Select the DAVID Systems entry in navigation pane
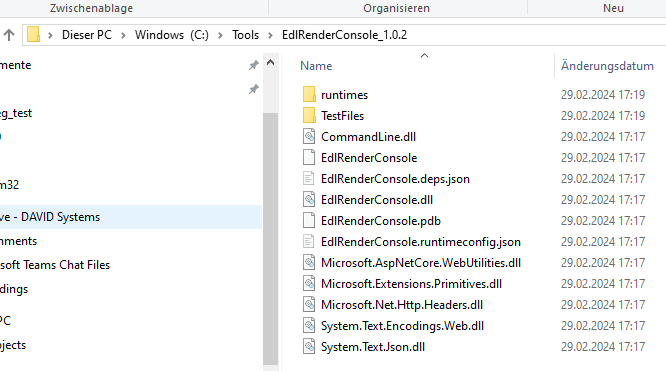Viewport: 666px width, 371px height. tap(131, 217)
